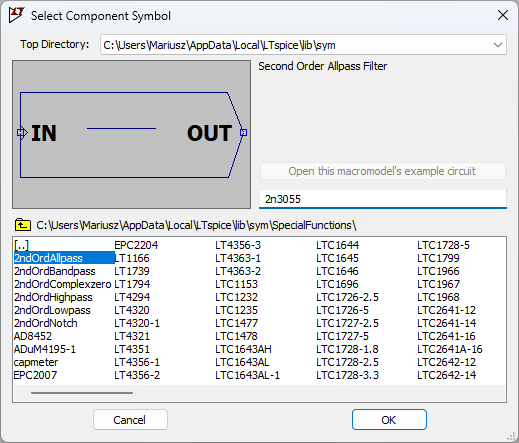Select LTC1232 component
This screenshot has height=443, width=519.
point(236,297)
